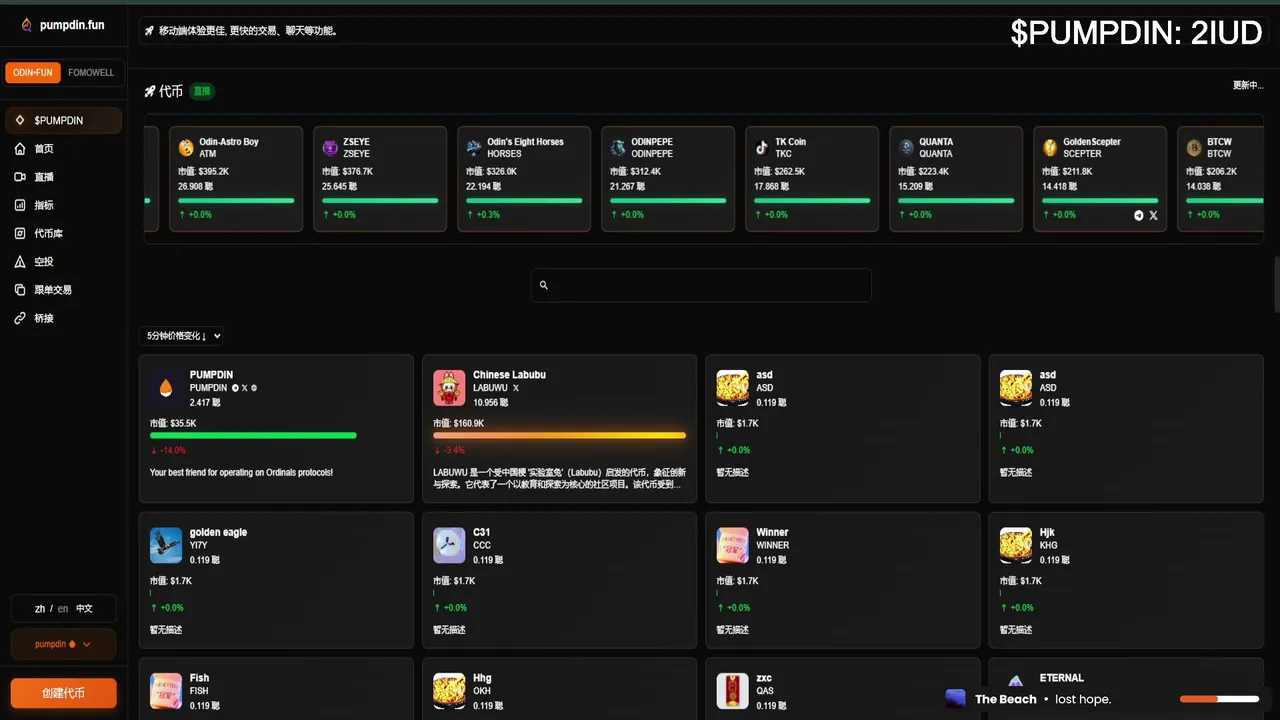
Task: Click the Chinese Labubu token image
Action: pyautogui.click(x=449, y=388)
